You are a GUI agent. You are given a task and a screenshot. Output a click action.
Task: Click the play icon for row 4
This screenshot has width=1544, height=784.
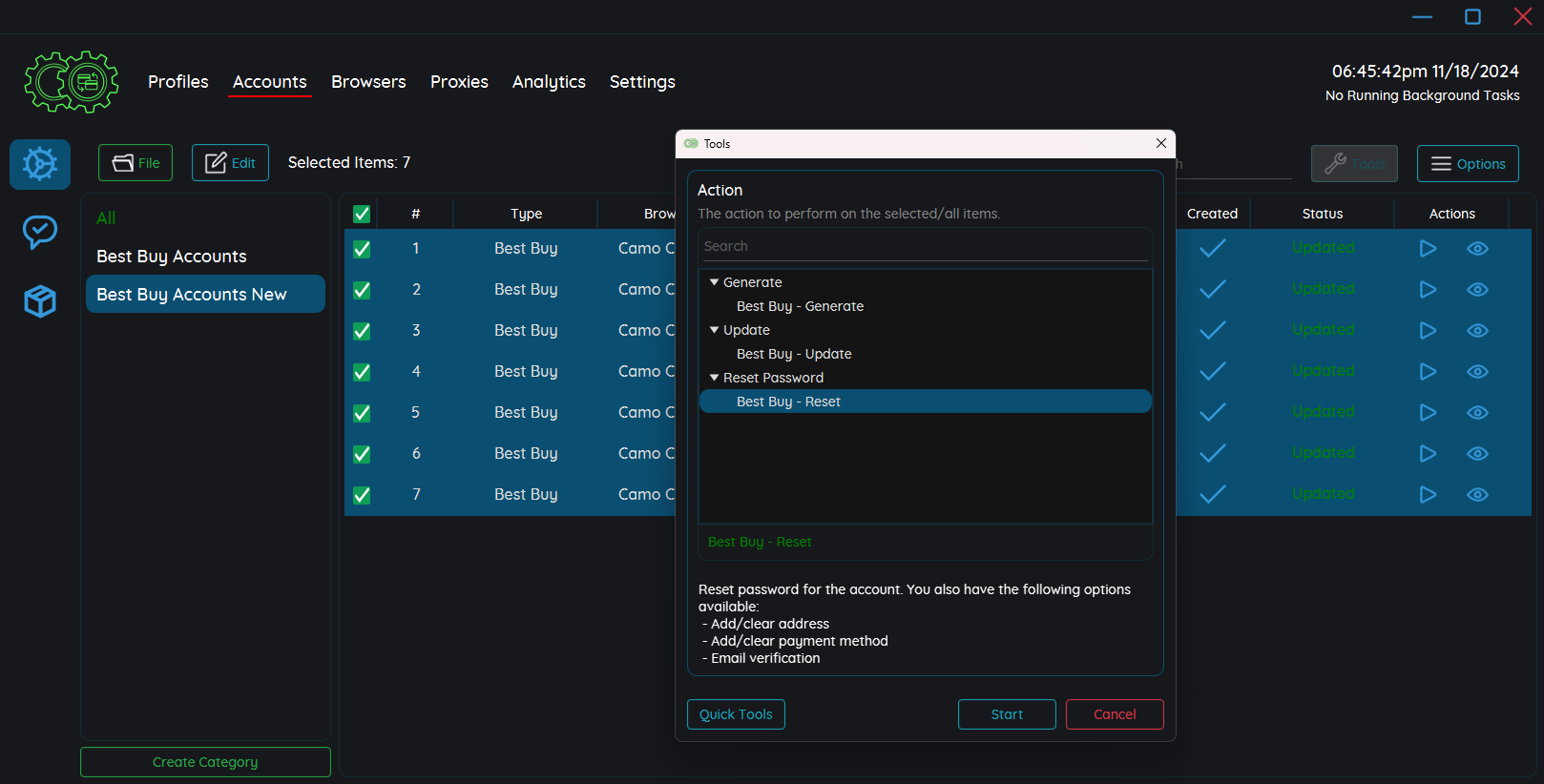pyautogui.click(x=1428, y=372)
